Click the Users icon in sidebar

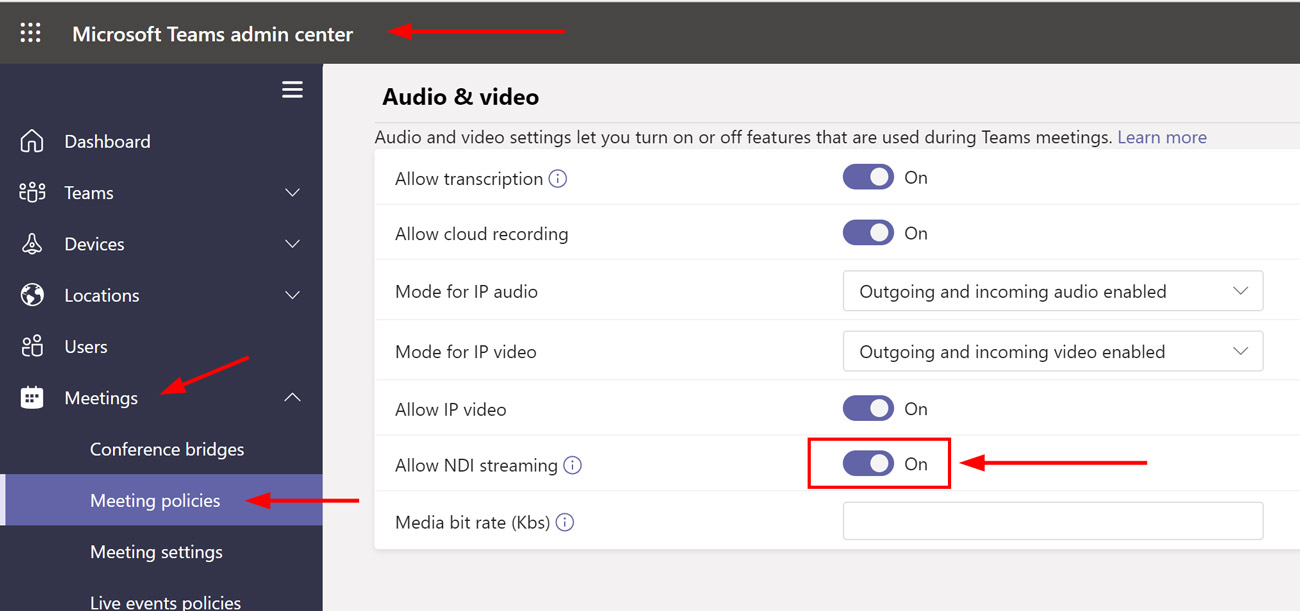(32, 347)
